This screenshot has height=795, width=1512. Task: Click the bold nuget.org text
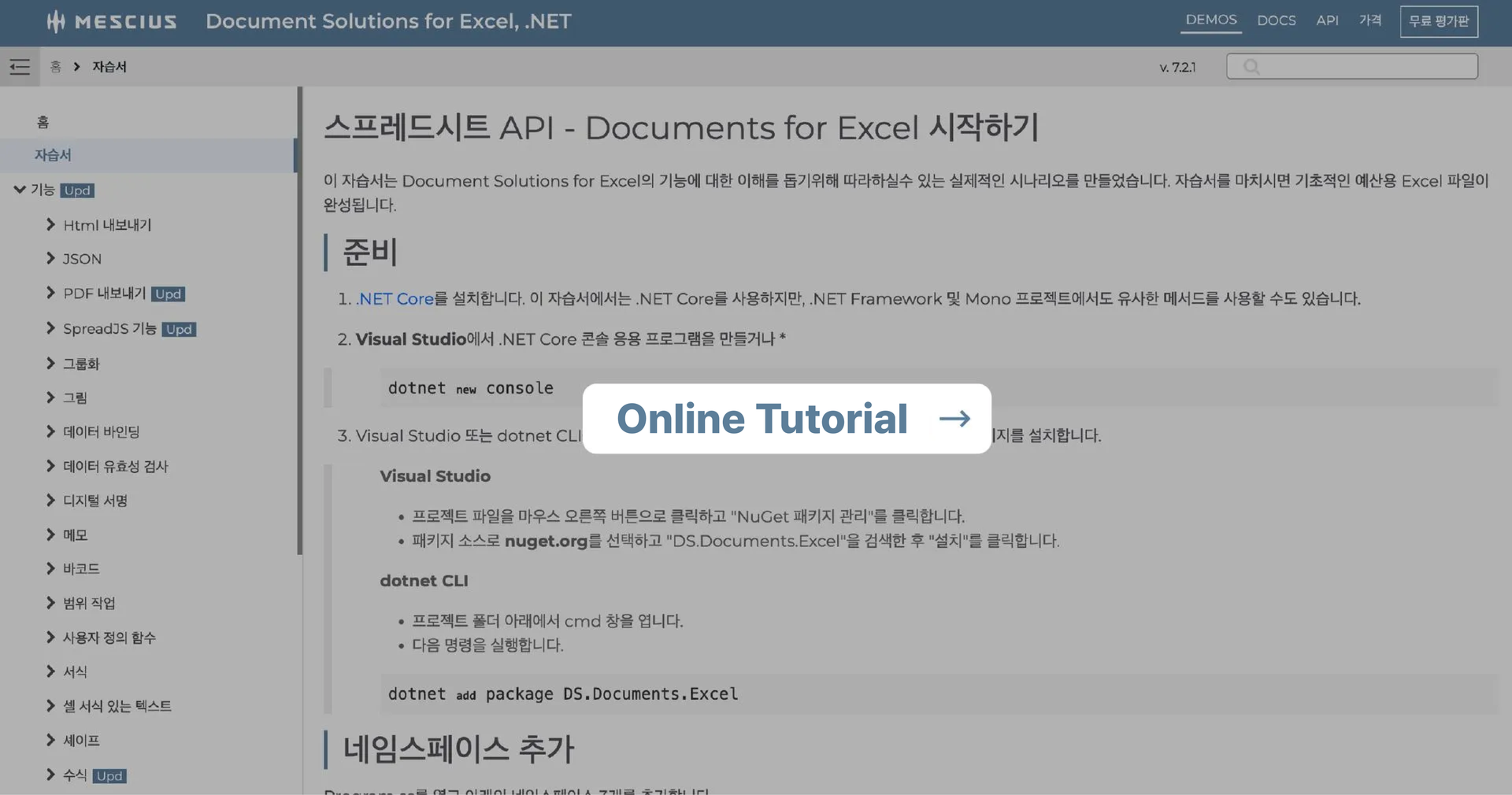pyautogui.click(x=546, y=541)
